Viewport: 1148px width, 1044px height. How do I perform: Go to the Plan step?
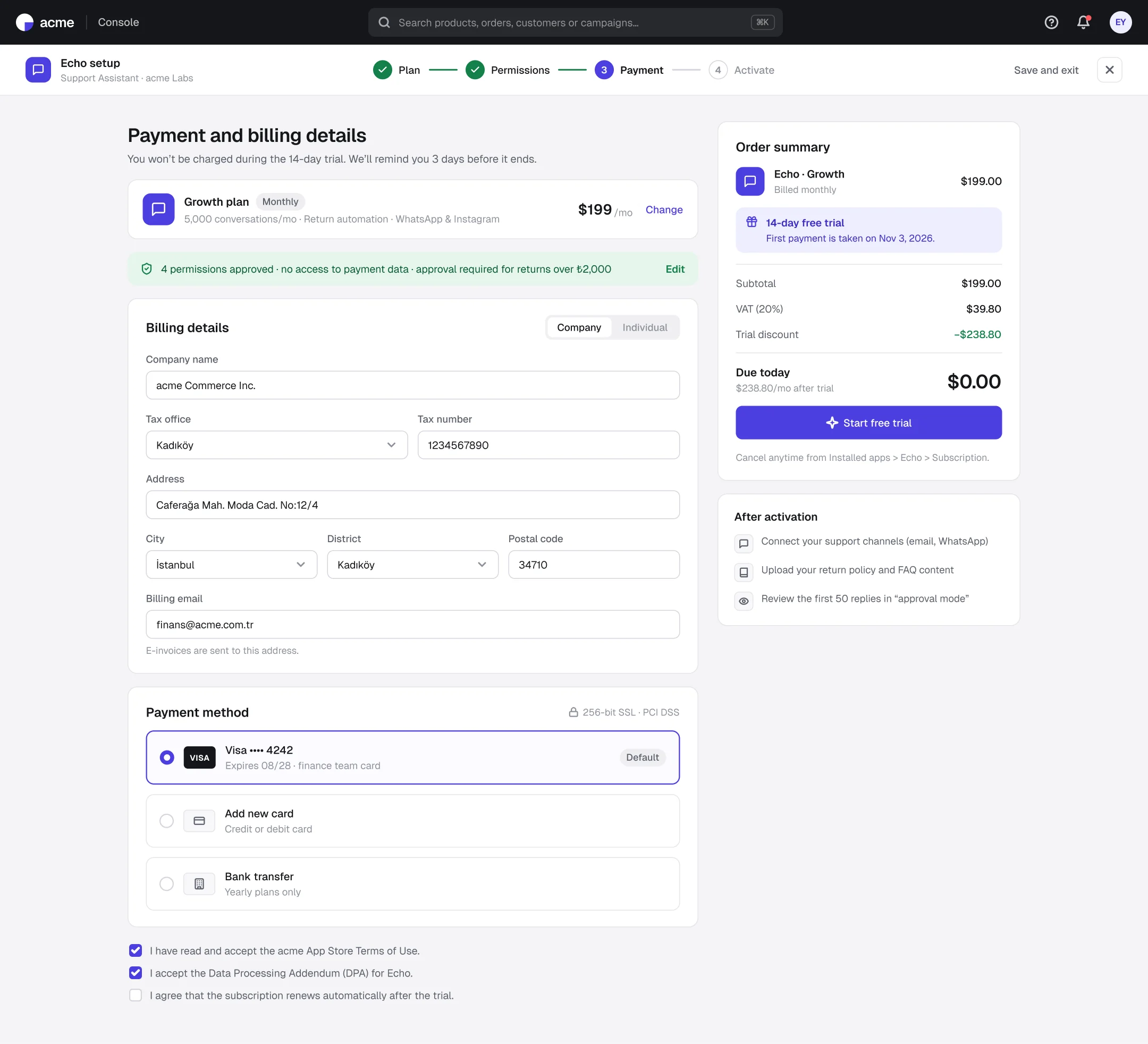[x=396, y=70]
